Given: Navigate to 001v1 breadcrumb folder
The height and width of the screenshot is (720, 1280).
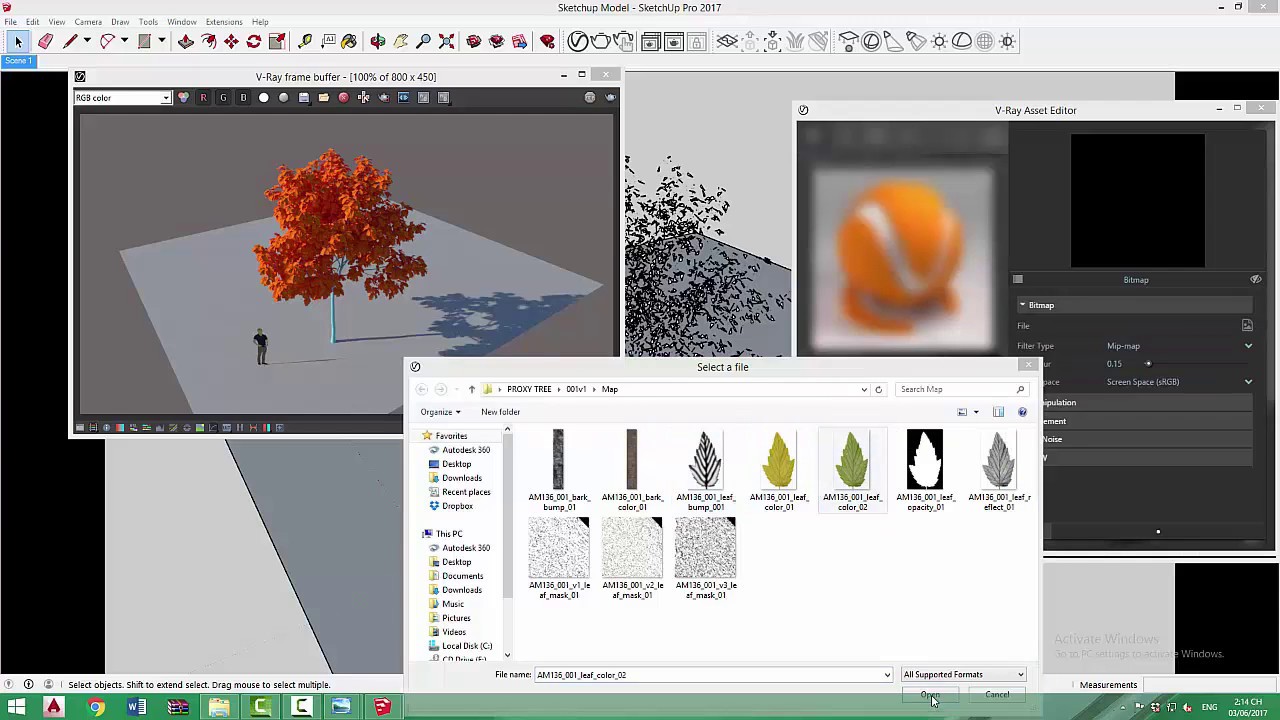Looking at the screenshot, I should [576, 389].
